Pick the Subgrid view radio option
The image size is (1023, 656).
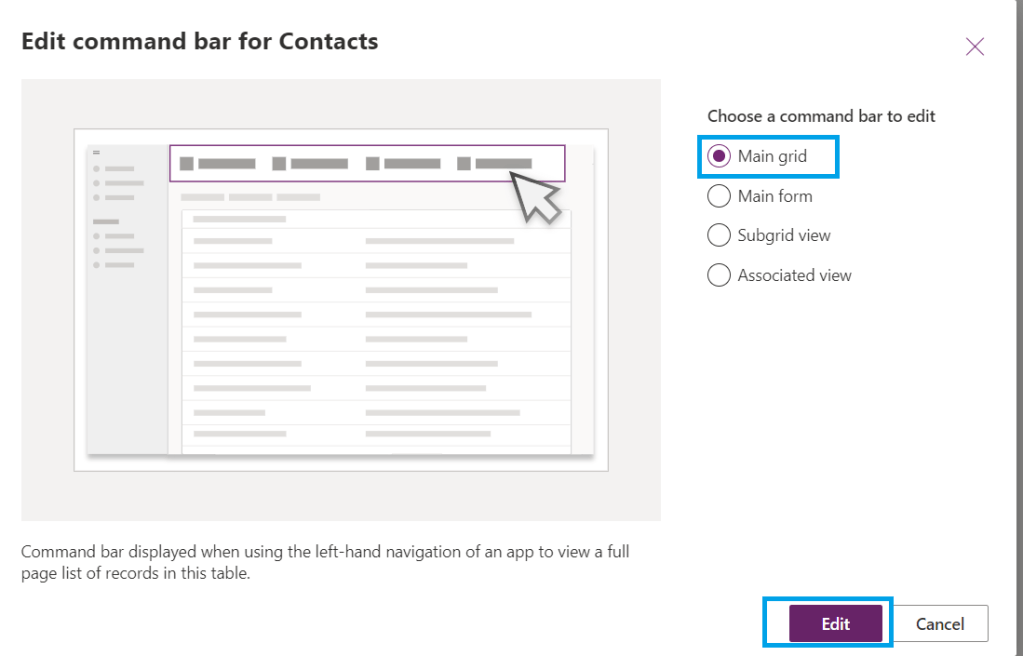pos(719,236)
